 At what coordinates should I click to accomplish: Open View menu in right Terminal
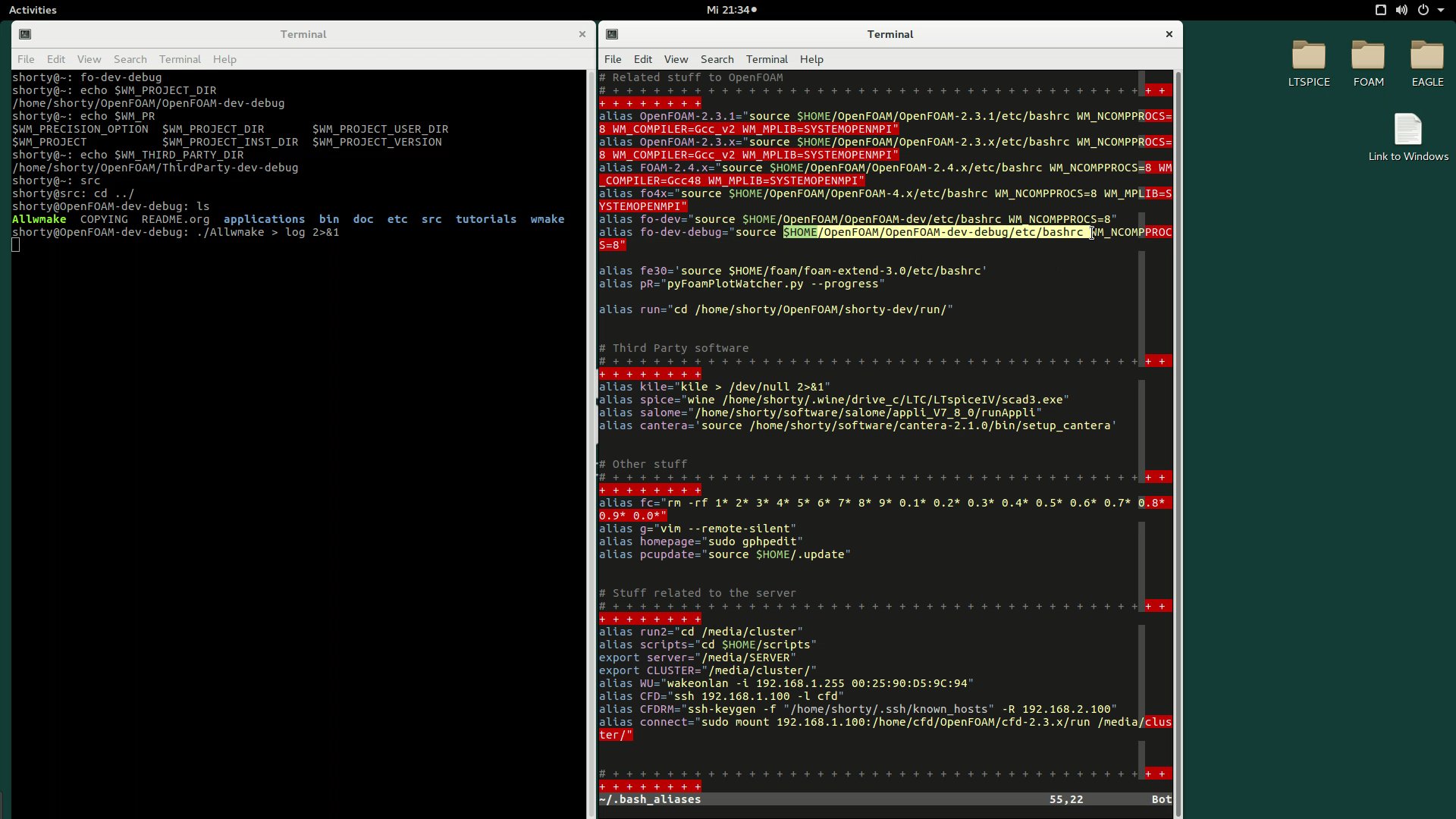pos(676,59)
